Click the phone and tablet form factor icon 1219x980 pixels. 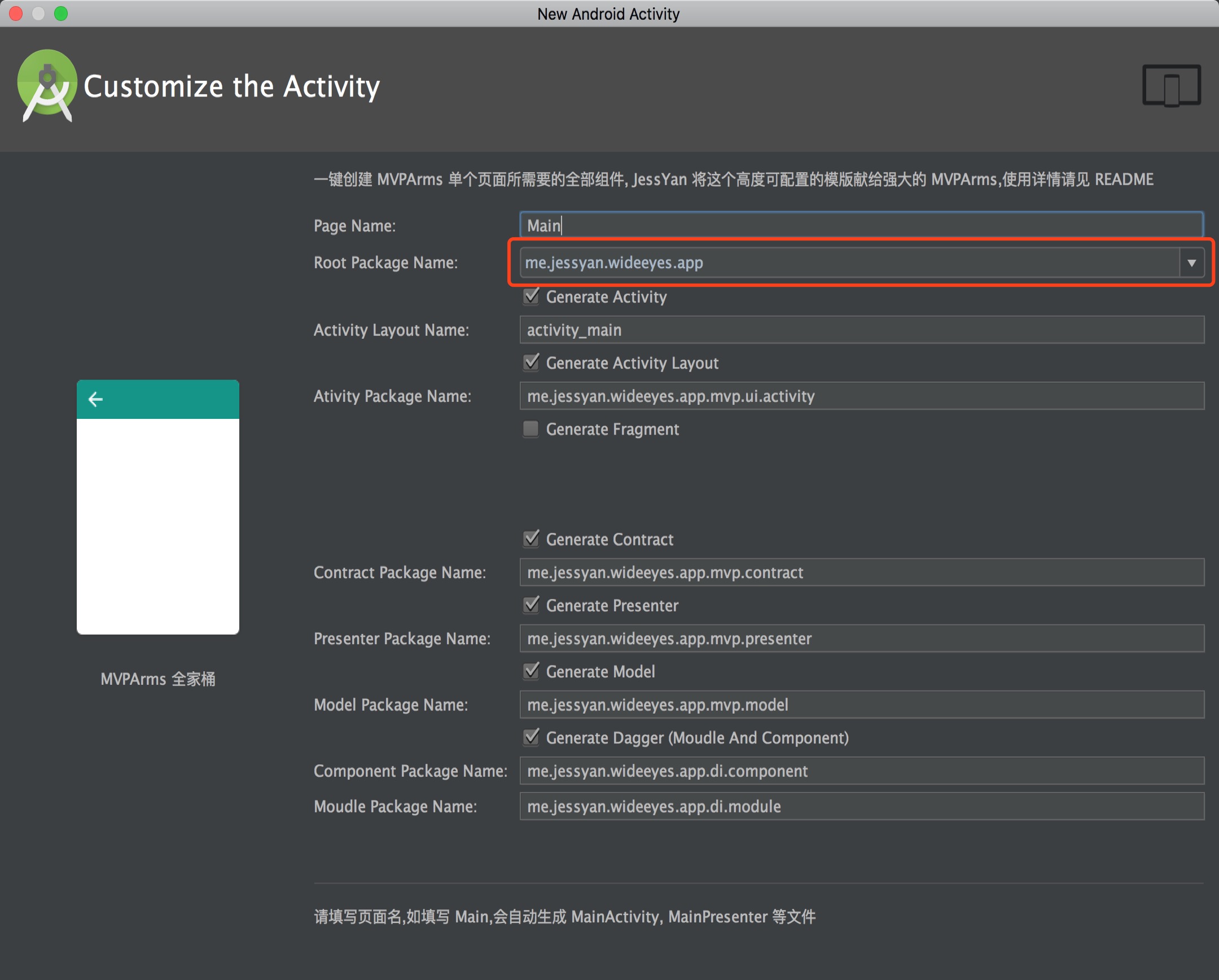point(1171,85)
